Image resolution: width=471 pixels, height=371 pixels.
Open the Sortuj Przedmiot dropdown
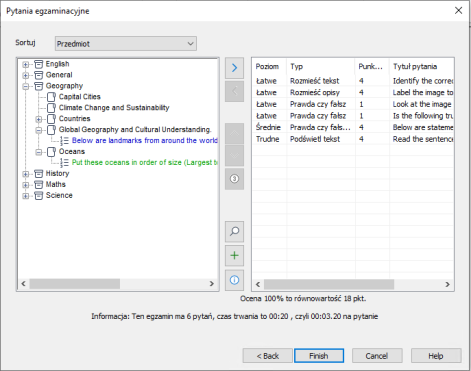coord(126,44)
